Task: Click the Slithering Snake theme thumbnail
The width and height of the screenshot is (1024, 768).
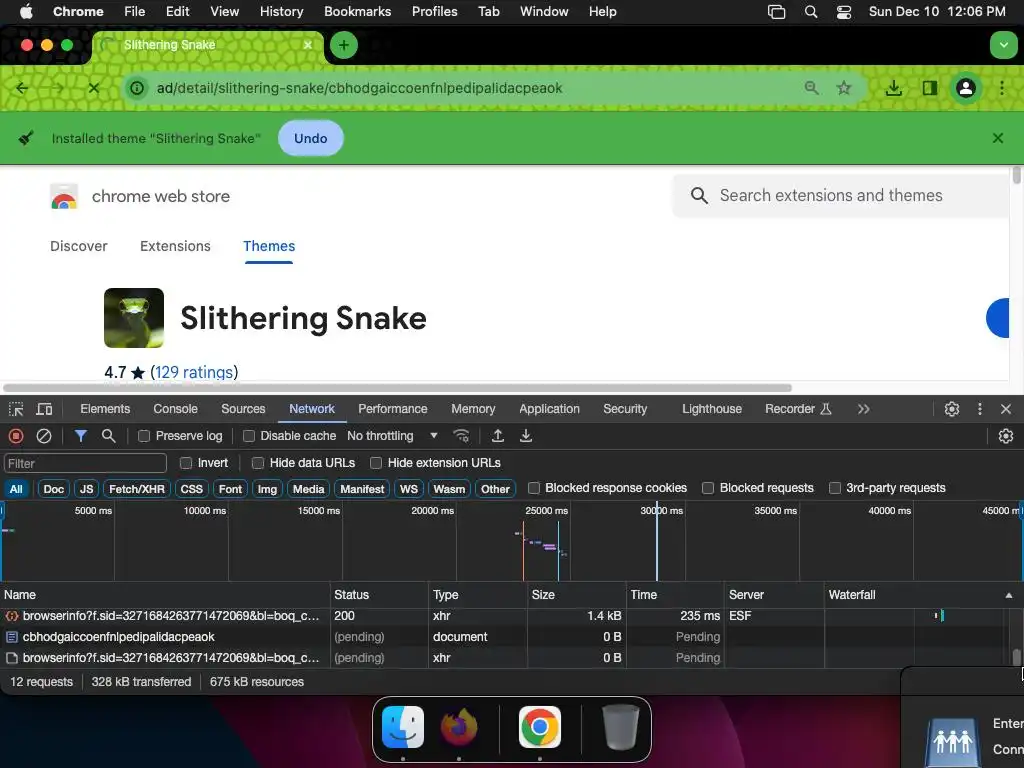Action: click(134, 318)
